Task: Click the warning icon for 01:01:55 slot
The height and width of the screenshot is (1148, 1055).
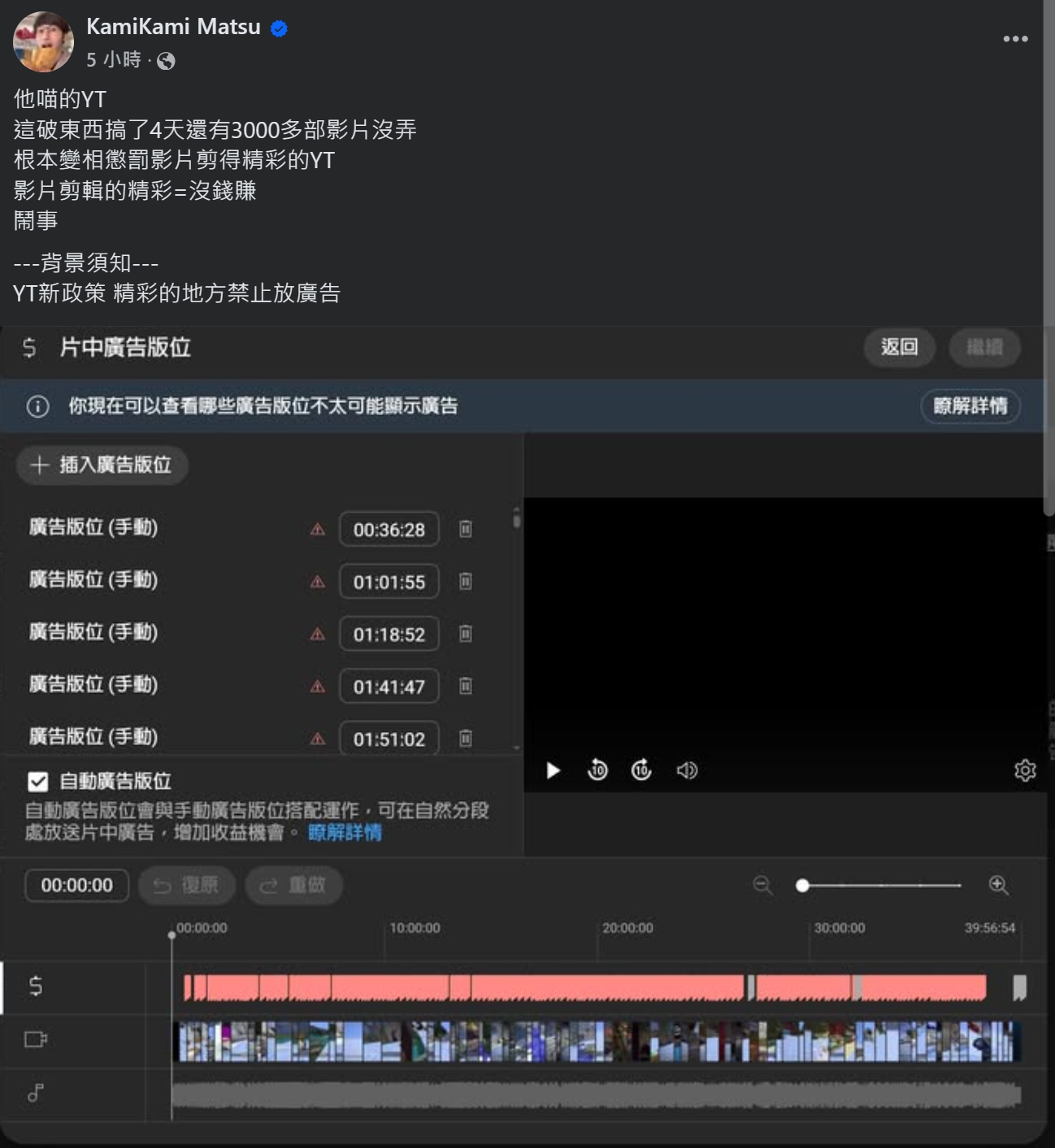Action: [318, 582]
